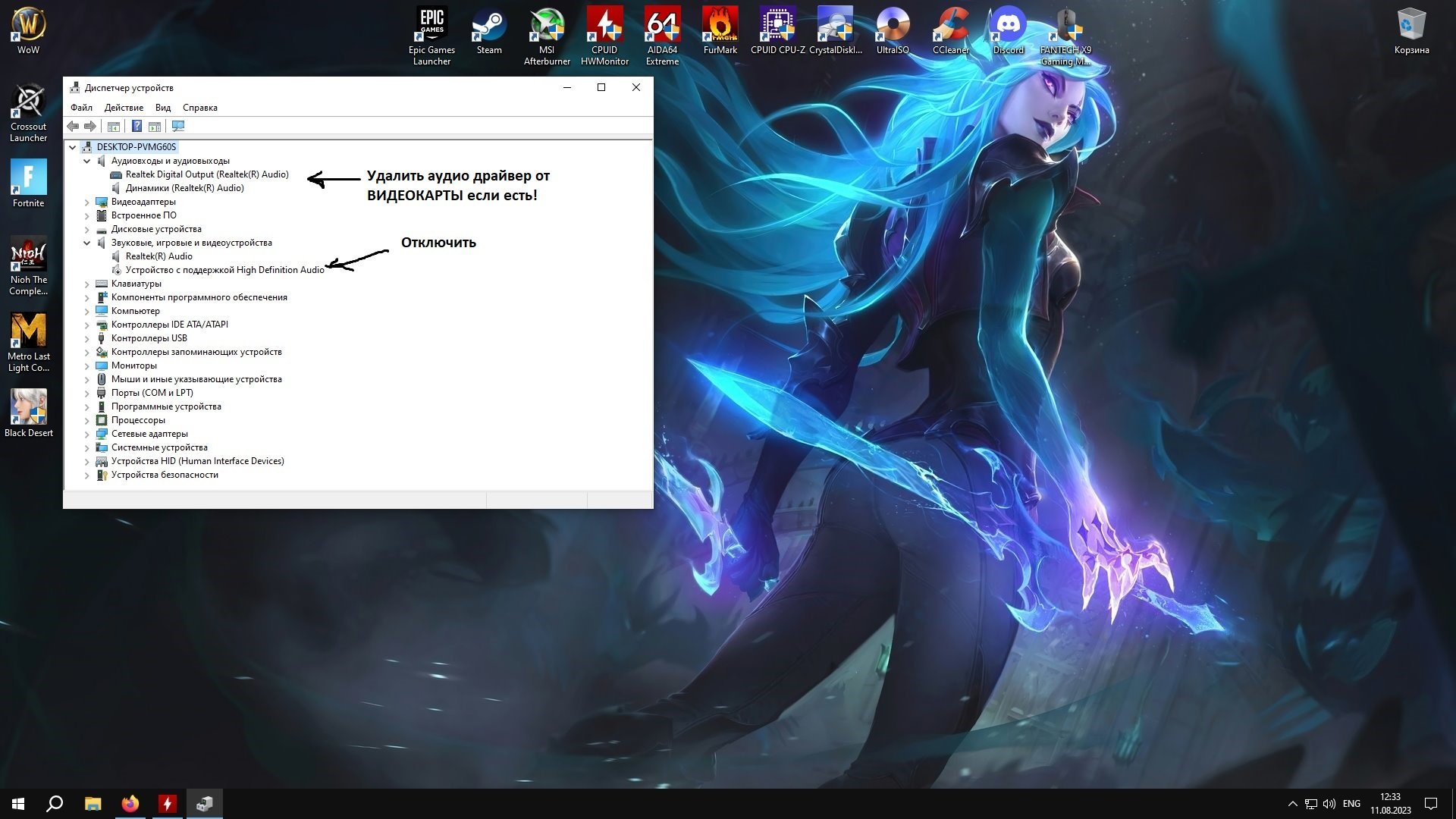Select Порты (COM и LPT) row
The height and width of the screenshot is (819, 1456).
click(x=152, y=393)
